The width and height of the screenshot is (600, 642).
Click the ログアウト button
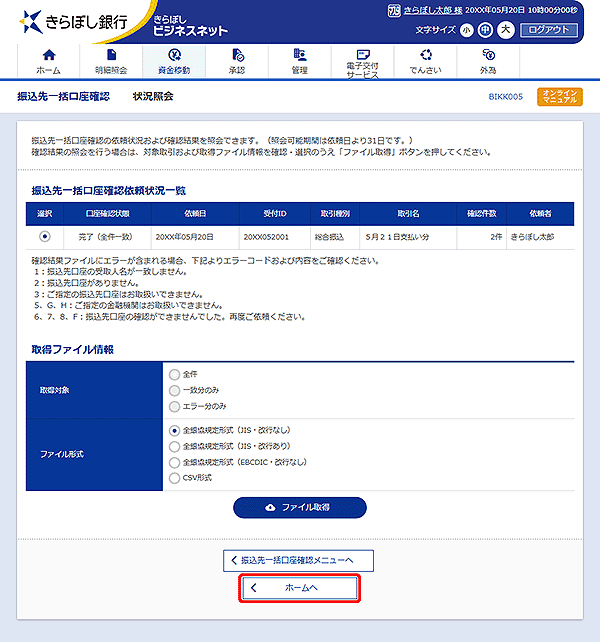click(549, 30)
